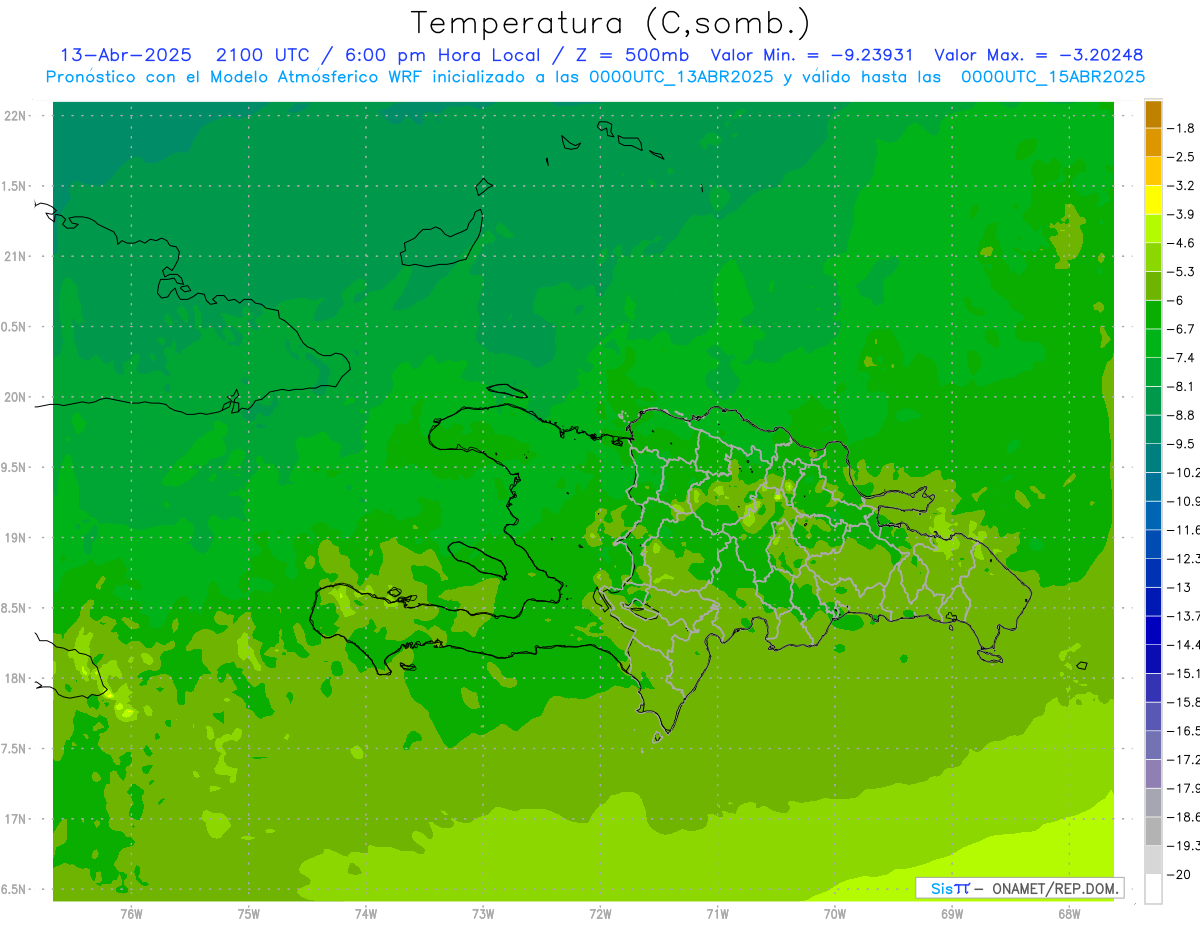
Task: Click the bright yellow swatch between -3.2 and -3.9
Action: (x=1153, y=200)
